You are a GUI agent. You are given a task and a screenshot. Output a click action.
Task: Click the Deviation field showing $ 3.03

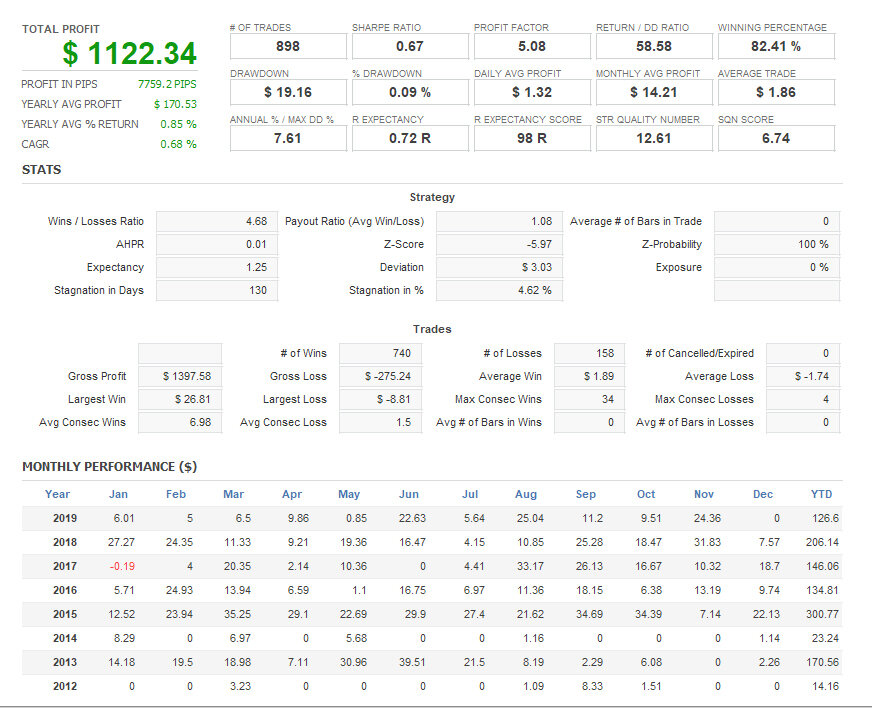[499, 268]
